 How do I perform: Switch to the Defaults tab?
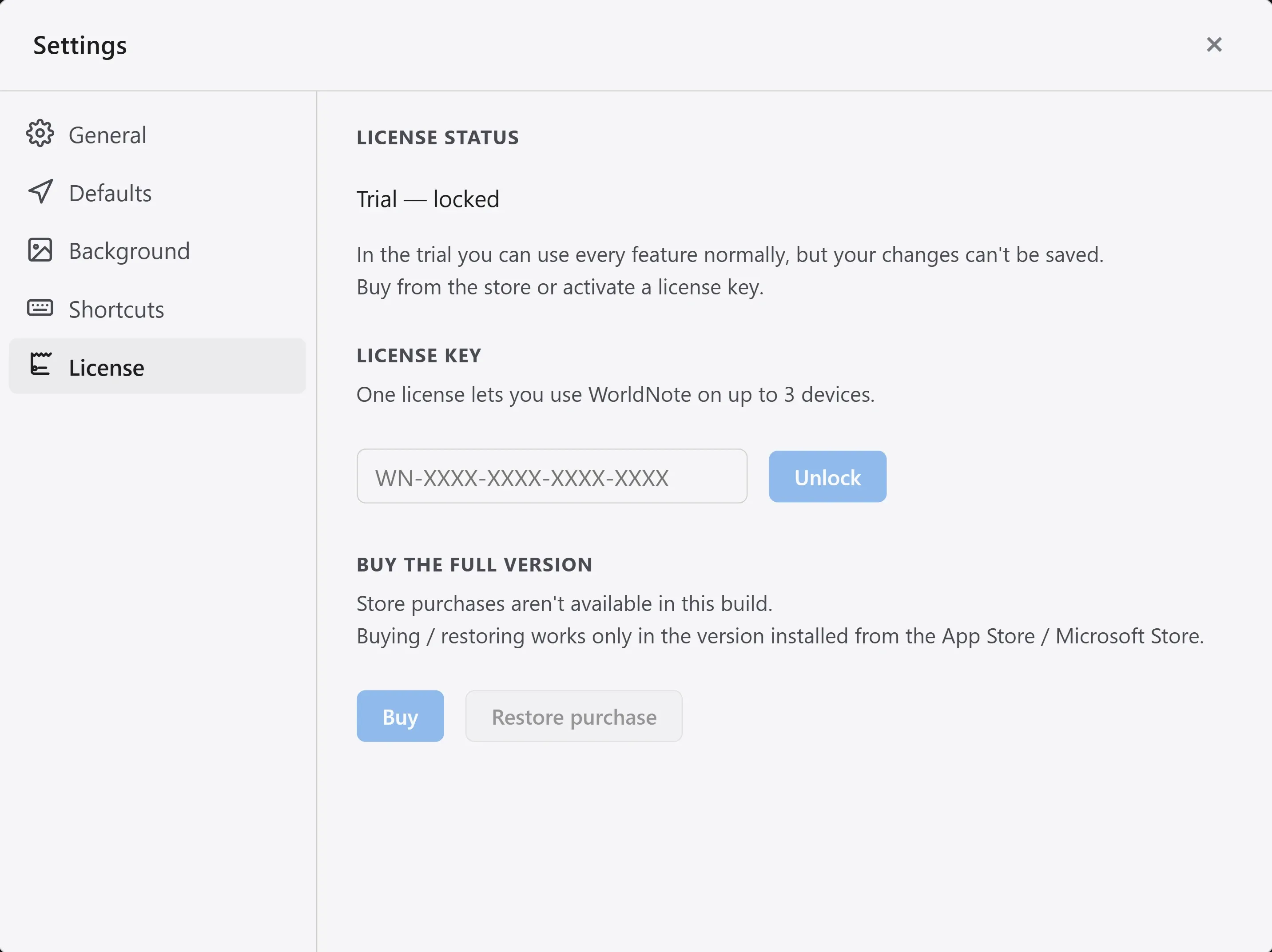coord(157,193)
